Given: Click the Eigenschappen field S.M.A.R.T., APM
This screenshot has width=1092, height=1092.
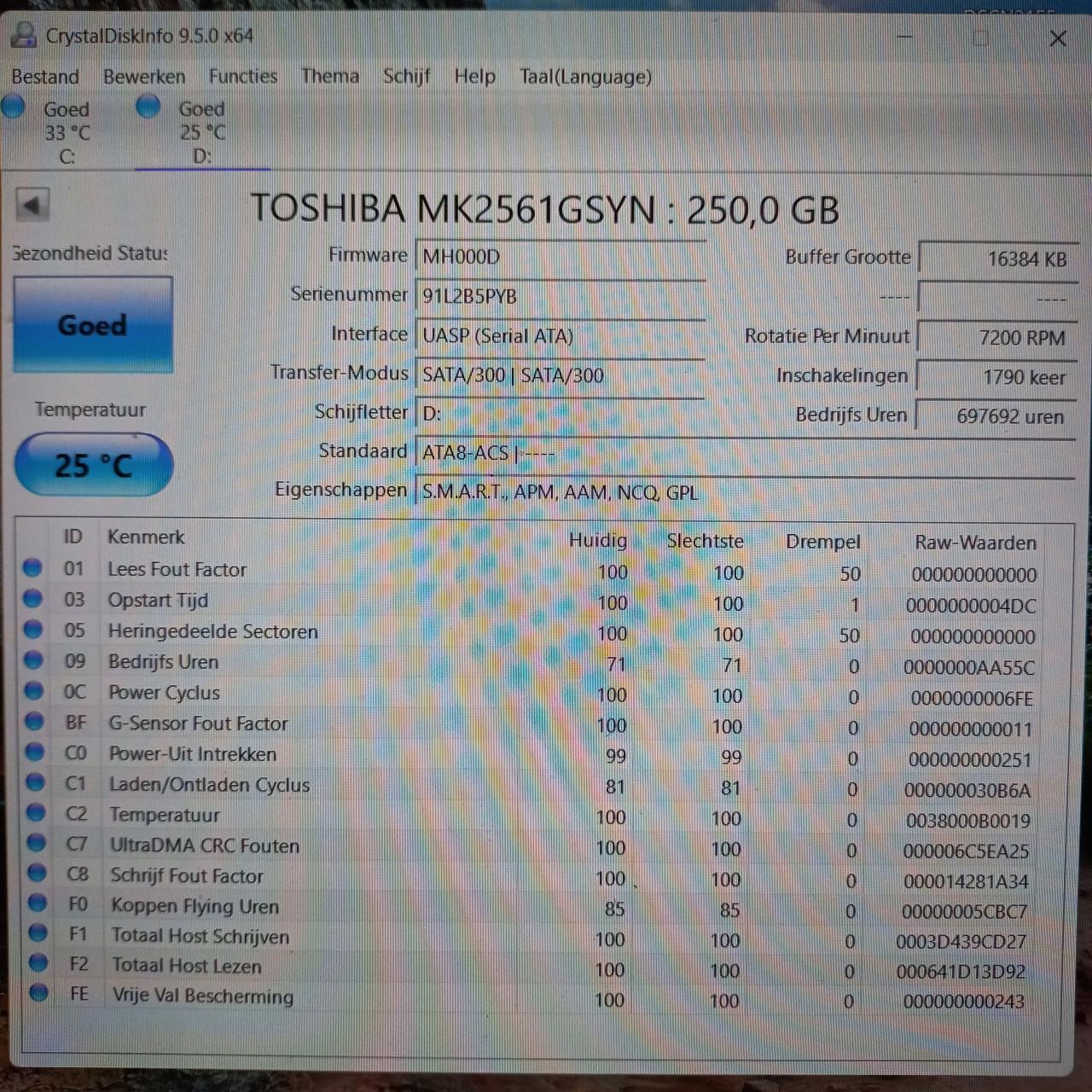Looking at the screenshot, I should click(x=745, y=492).
